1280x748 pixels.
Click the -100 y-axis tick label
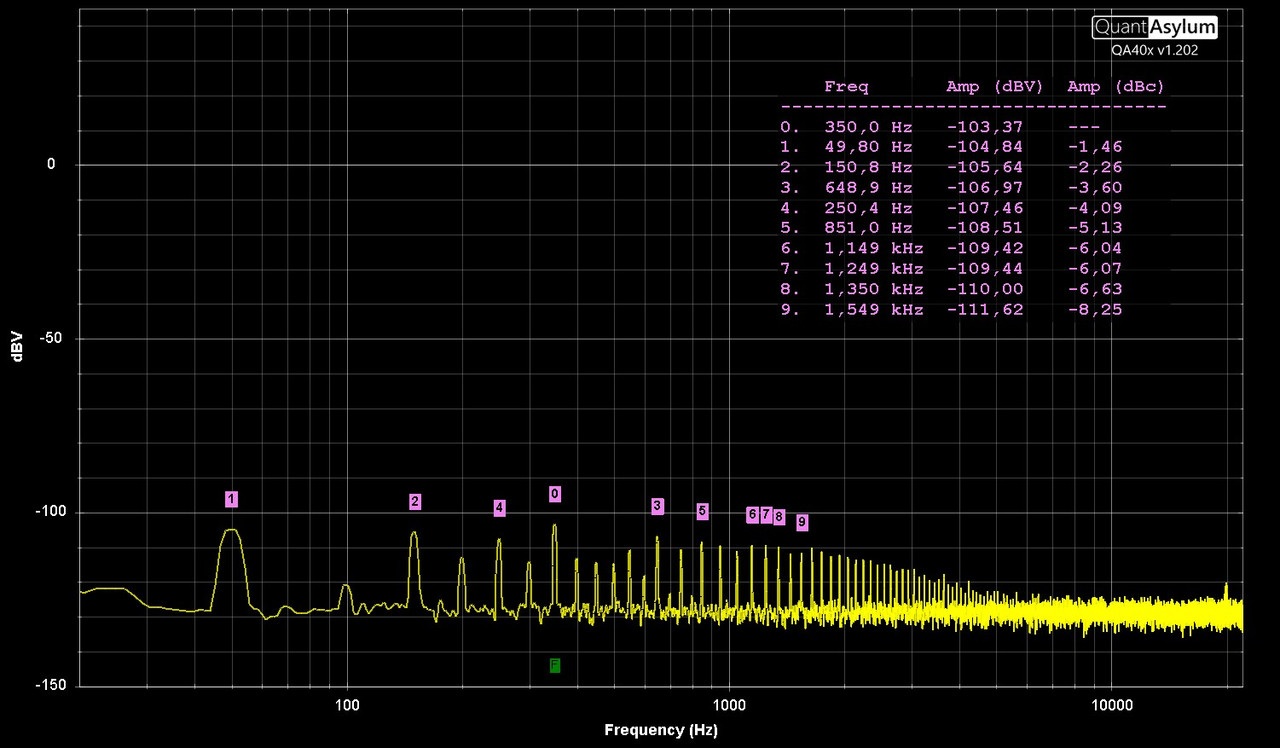click(52, 512)
